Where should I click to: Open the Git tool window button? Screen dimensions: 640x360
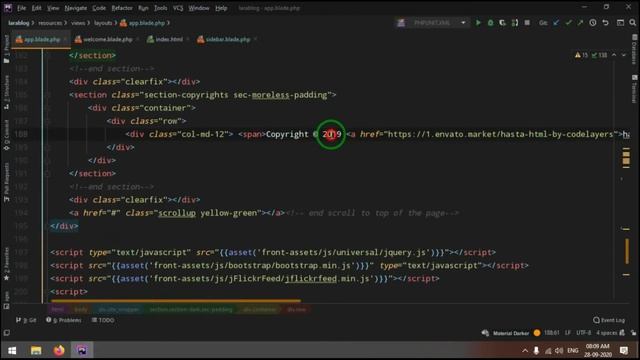click(26, 320)
